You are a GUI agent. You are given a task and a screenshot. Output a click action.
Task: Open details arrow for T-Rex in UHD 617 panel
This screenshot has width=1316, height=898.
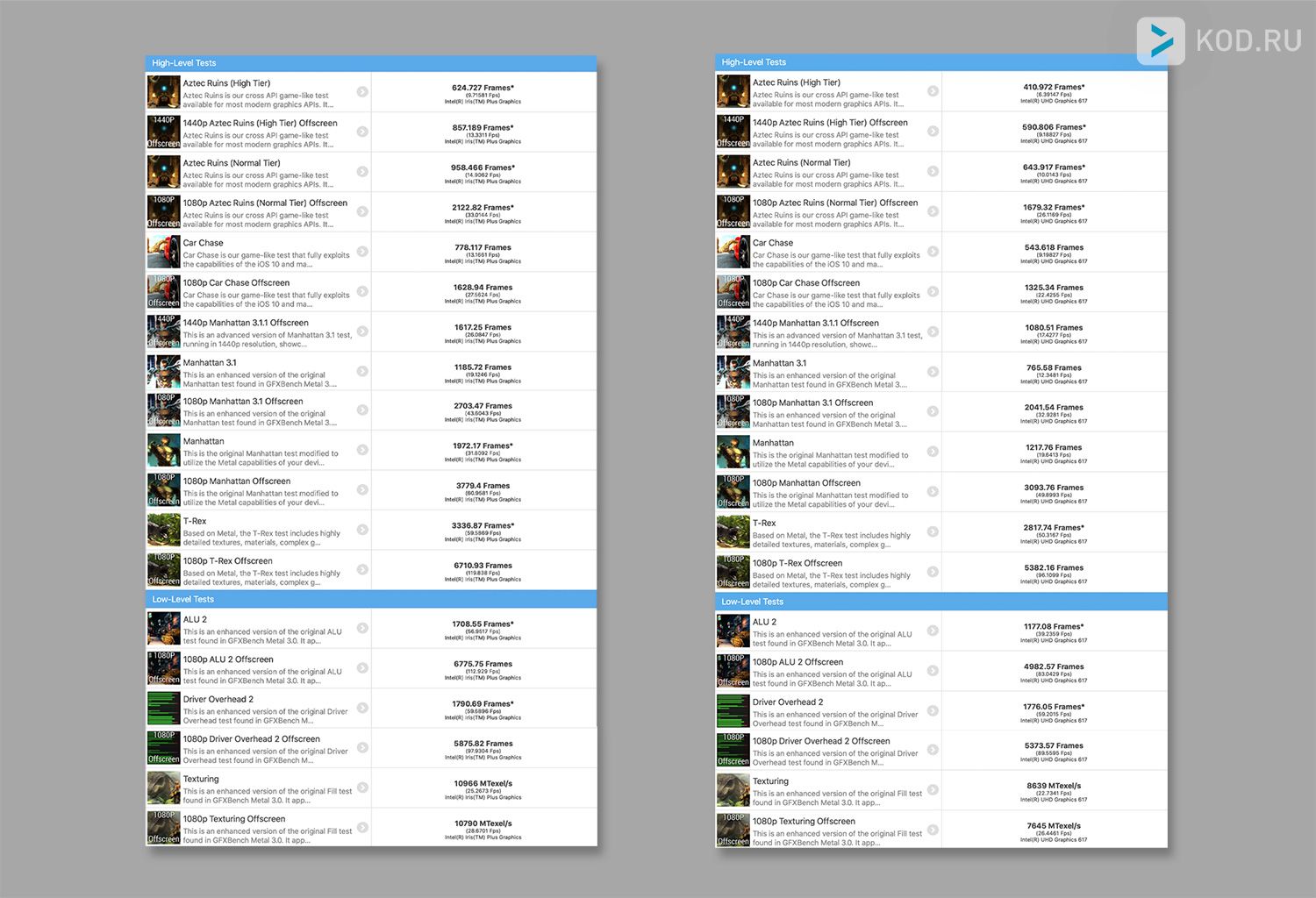click(x=933, y=531)
